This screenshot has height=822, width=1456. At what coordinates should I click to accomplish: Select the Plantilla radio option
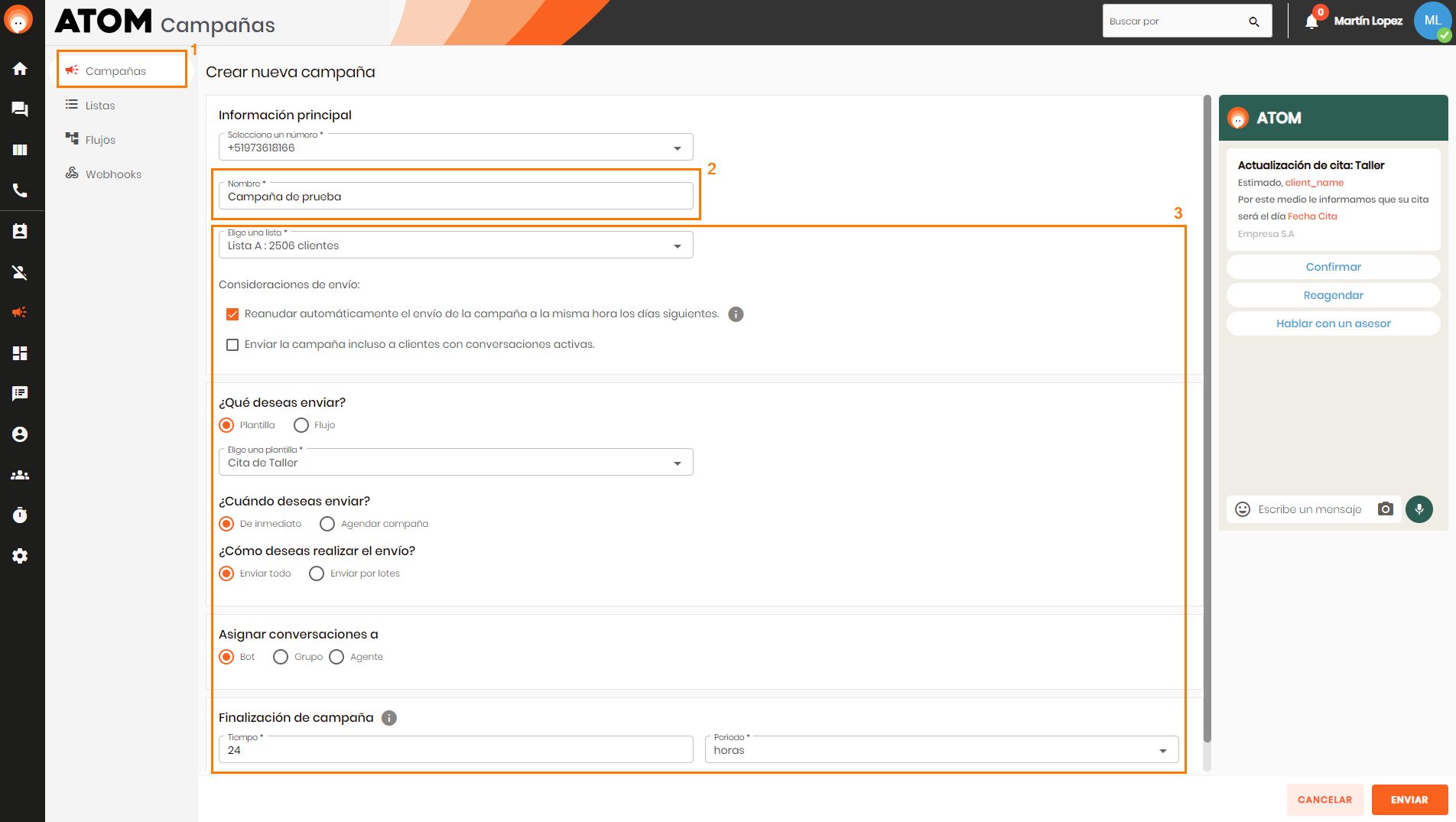pos(226,425)
